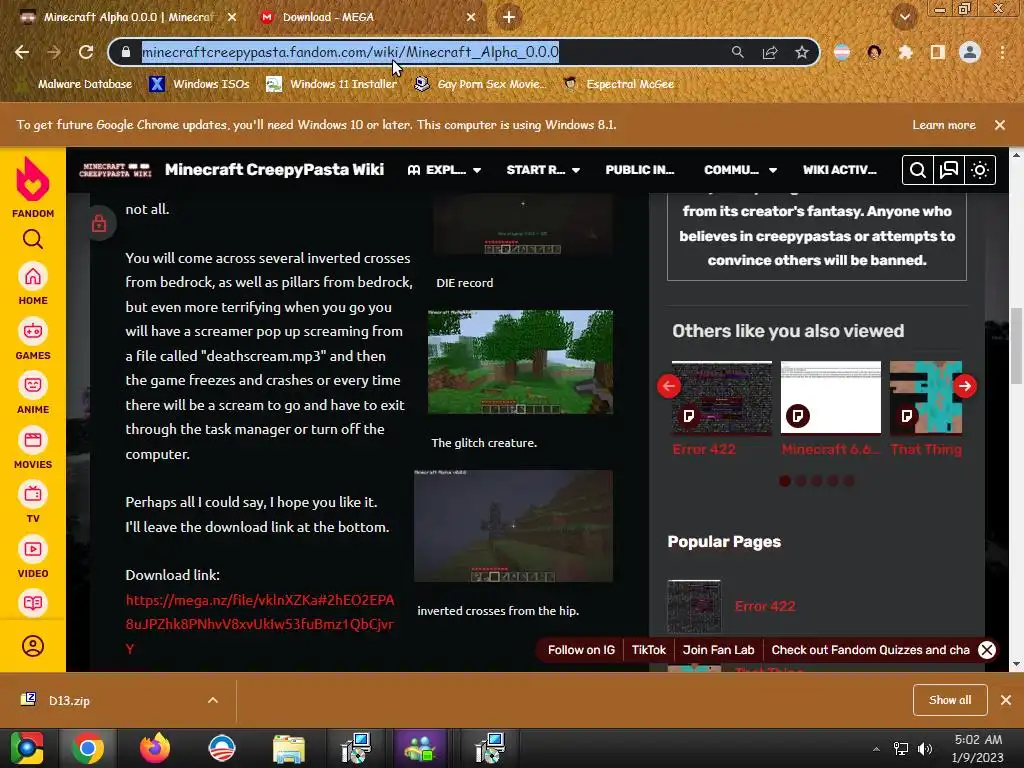Click the address bar URL
Screen dimensions: 1024x768
coord(350,52)
